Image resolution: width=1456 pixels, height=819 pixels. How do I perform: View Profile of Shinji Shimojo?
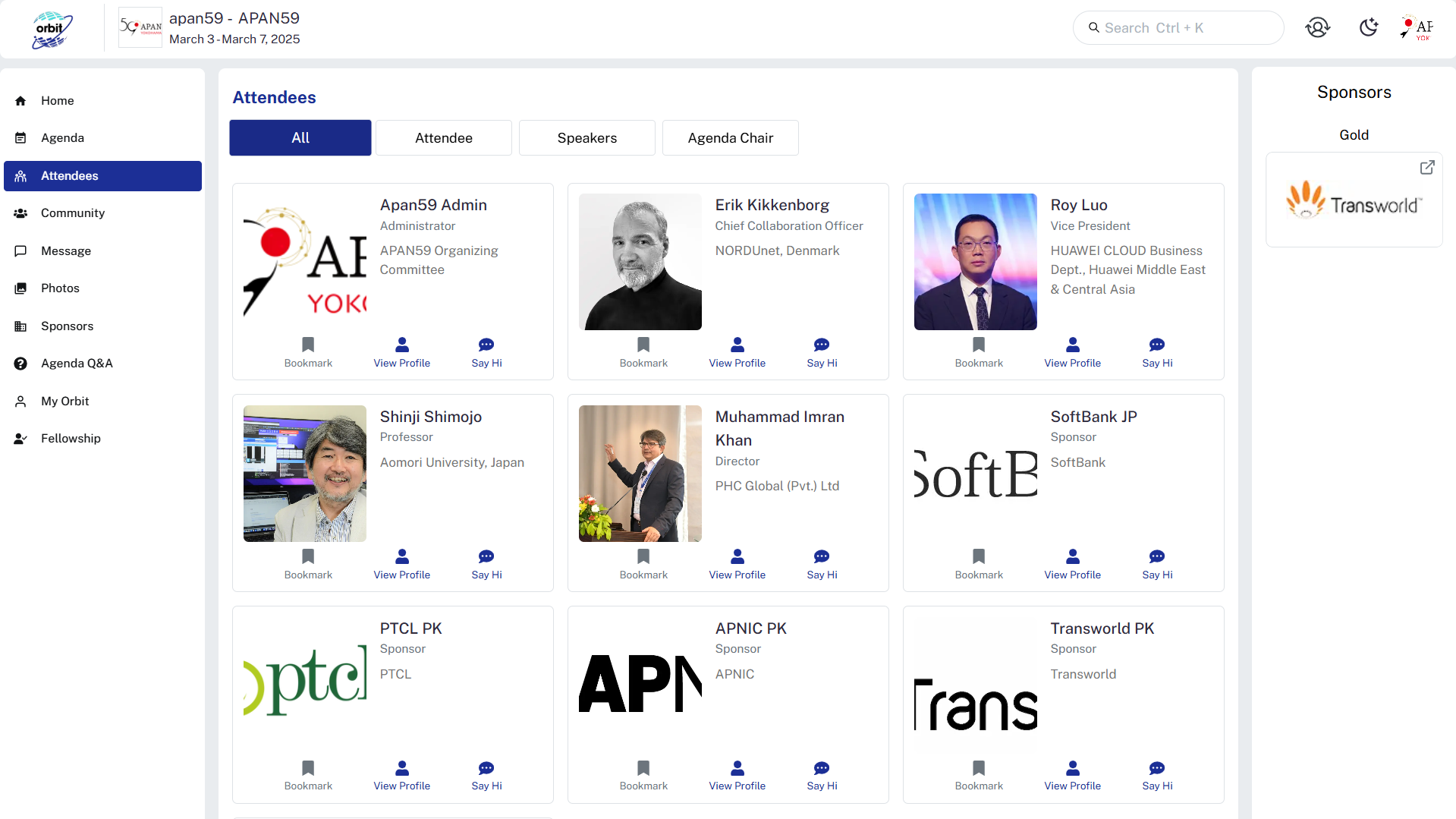pos(402,565)
